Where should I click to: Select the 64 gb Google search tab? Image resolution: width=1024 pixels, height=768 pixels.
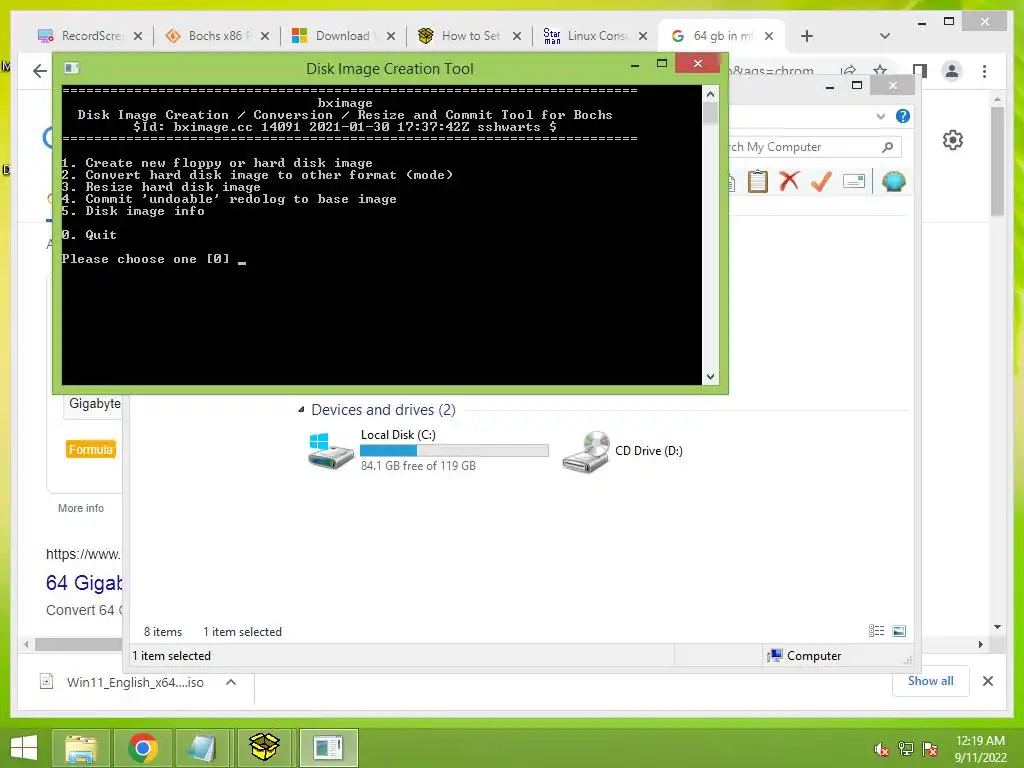click(722, 36)
